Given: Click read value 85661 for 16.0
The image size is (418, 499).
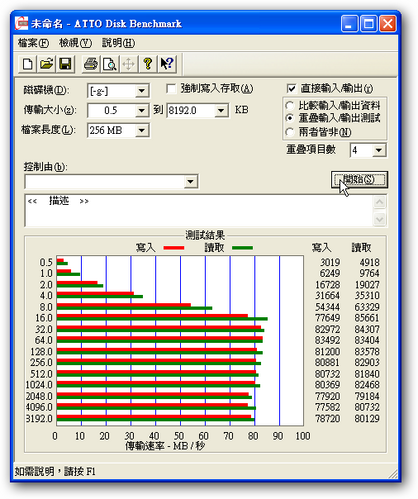Looking at the screenshot, I should [x=367, y=318].
